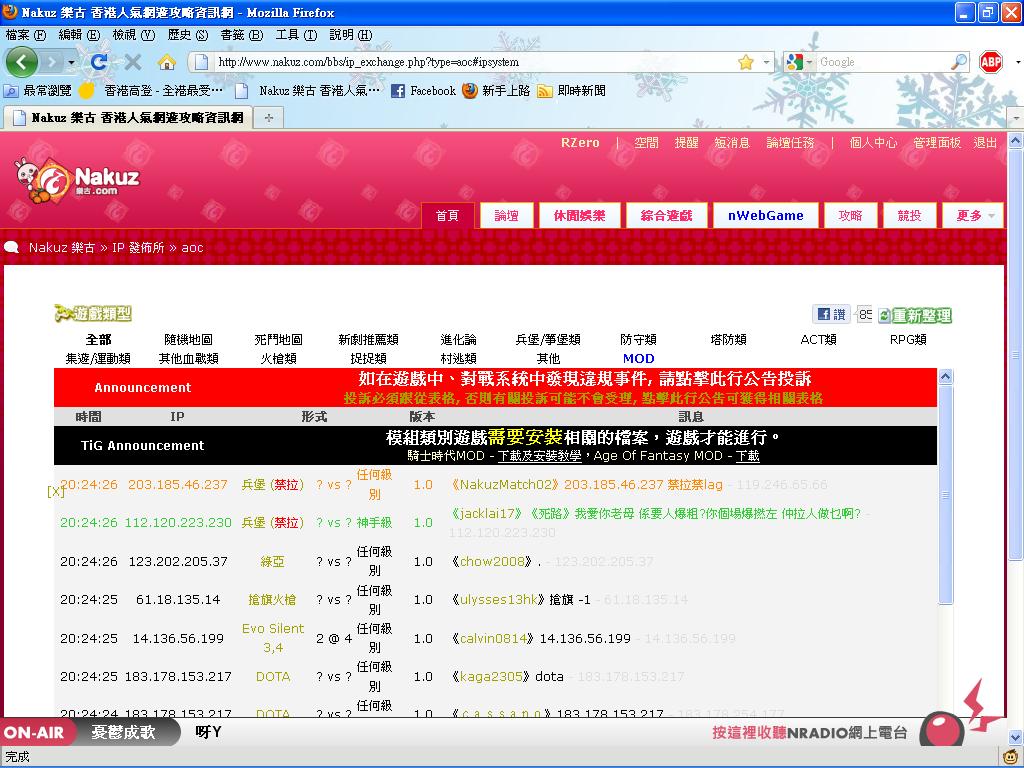
Task: Open the 休閒娛樂 navigation tab
Action: (x=579, y=216)
